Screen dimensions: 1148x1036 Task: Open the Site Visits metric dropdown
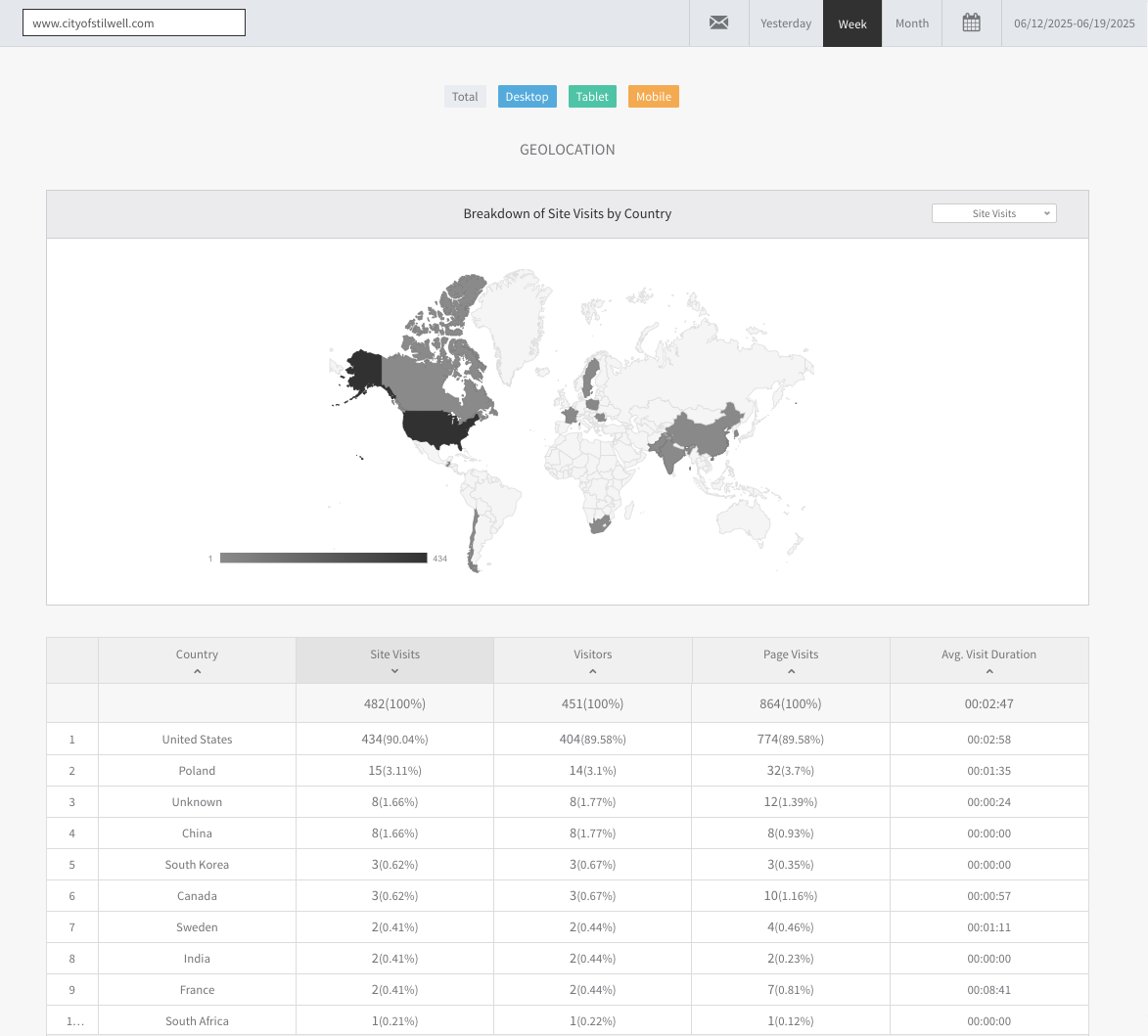[993, 213]
